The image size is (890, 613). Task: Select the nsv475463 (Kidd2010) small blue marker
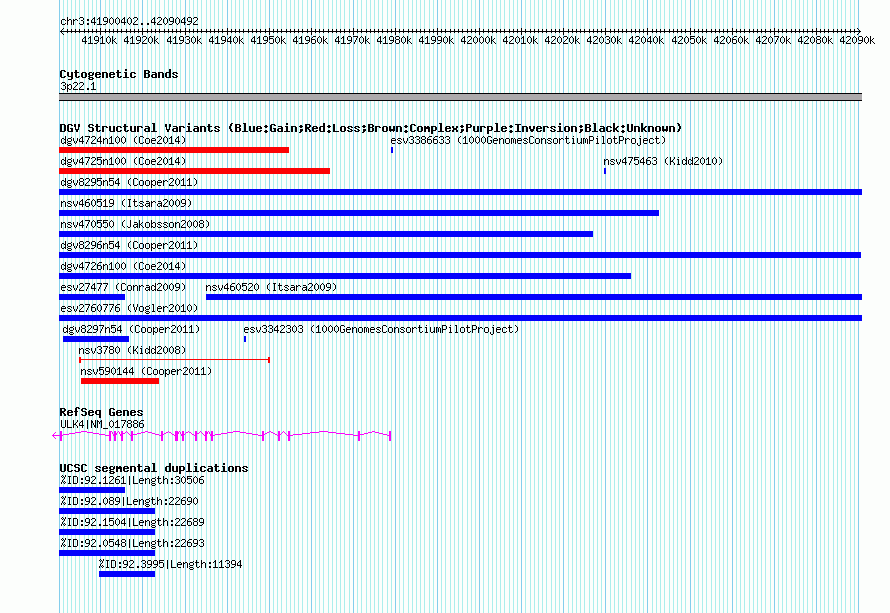point(604,171)
